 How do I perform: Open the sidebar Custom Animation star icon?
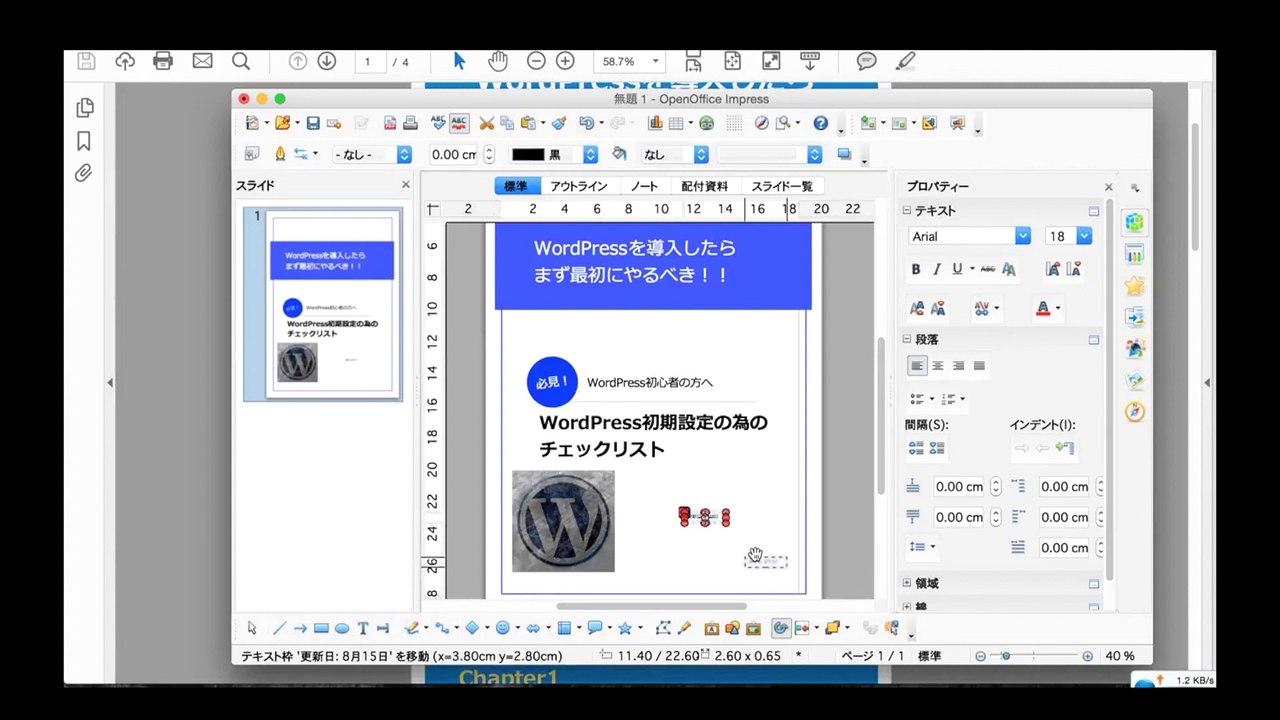[x=1134, y=286]
